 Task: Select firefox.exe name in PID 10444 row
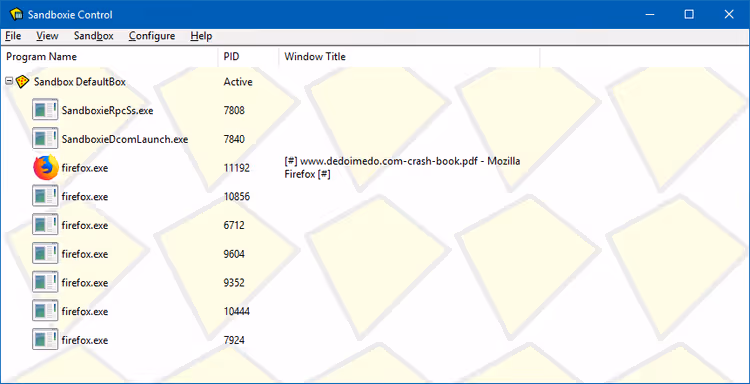[x=85, y=311]
